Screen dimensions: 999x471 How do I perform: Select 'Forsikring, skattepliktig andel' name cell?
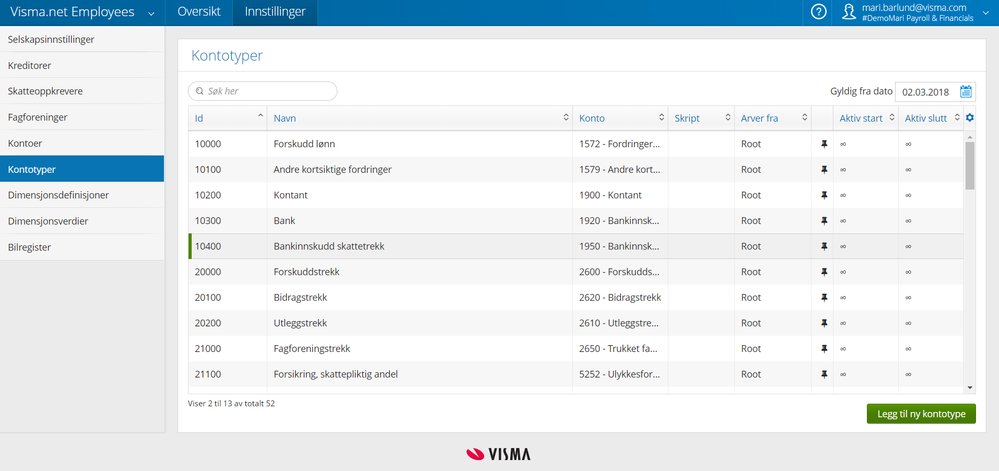(x=420, y=374)
